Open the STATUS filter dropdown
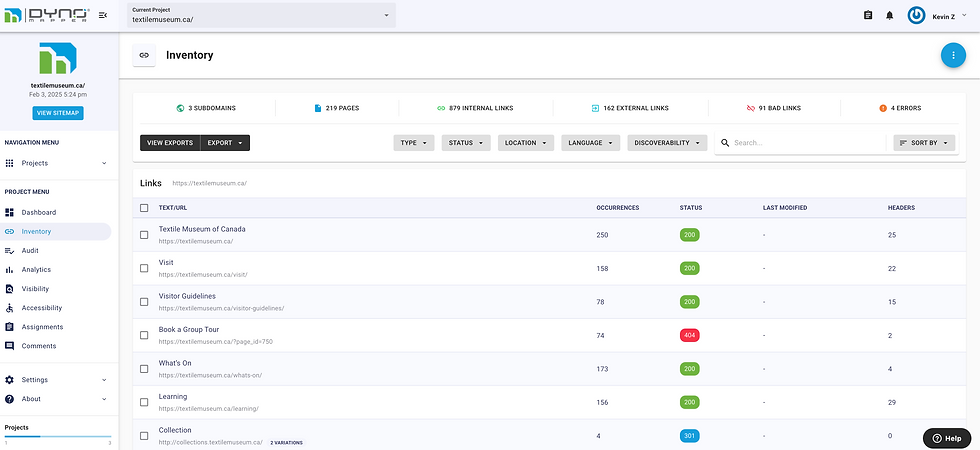Screen dimensions: 980x450 [x=466, y=142]
